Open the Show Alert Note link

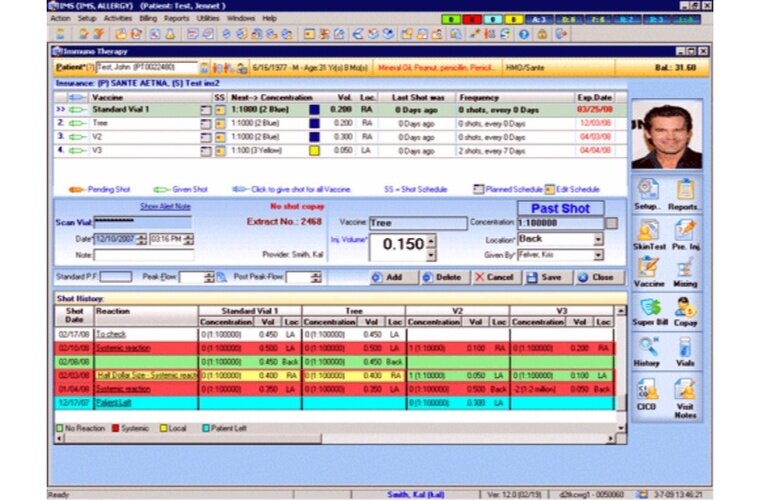pos(164,205)
